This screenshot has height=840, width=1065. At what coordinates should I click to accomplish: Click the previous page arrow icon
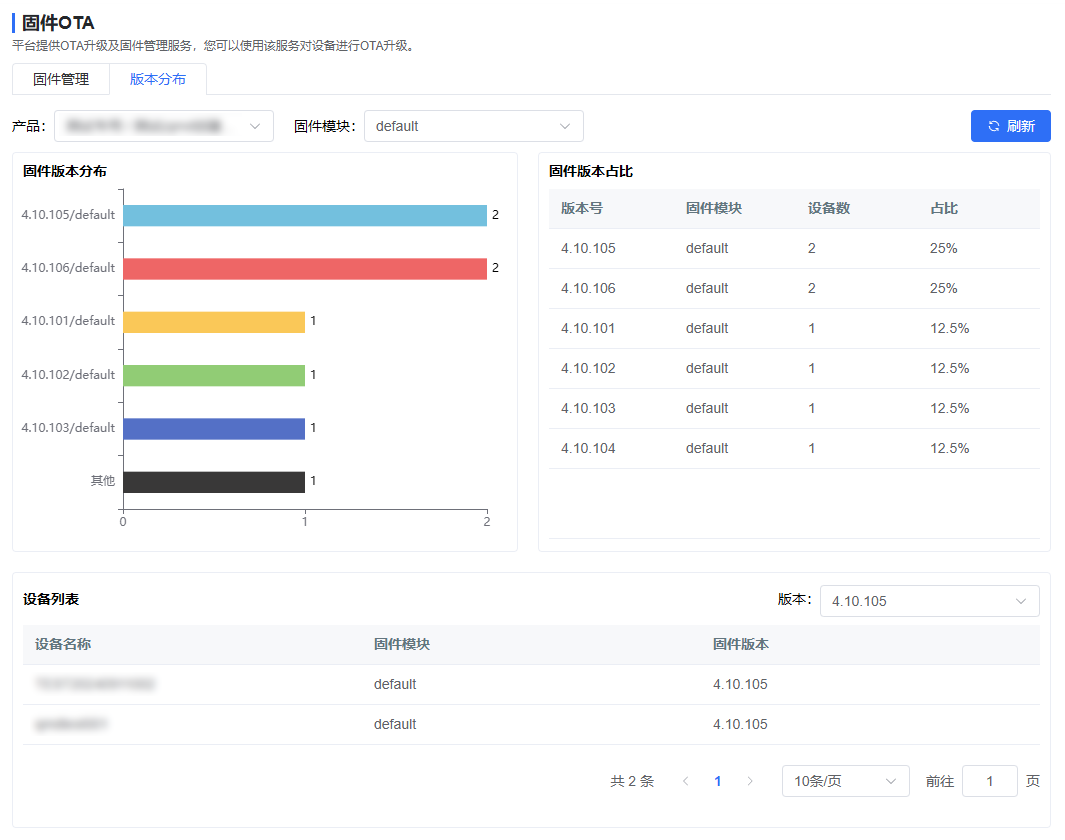[685, 781]
